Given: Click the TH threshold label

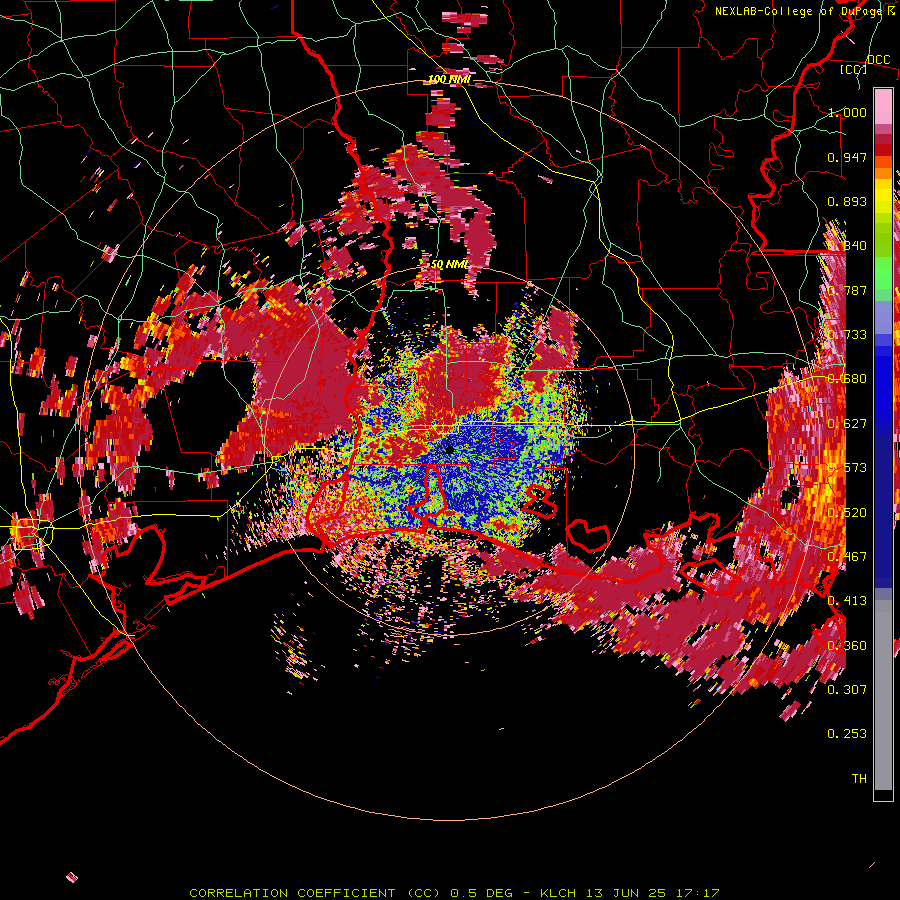Looking at the screenshot, I should click(x=859, y=779).
